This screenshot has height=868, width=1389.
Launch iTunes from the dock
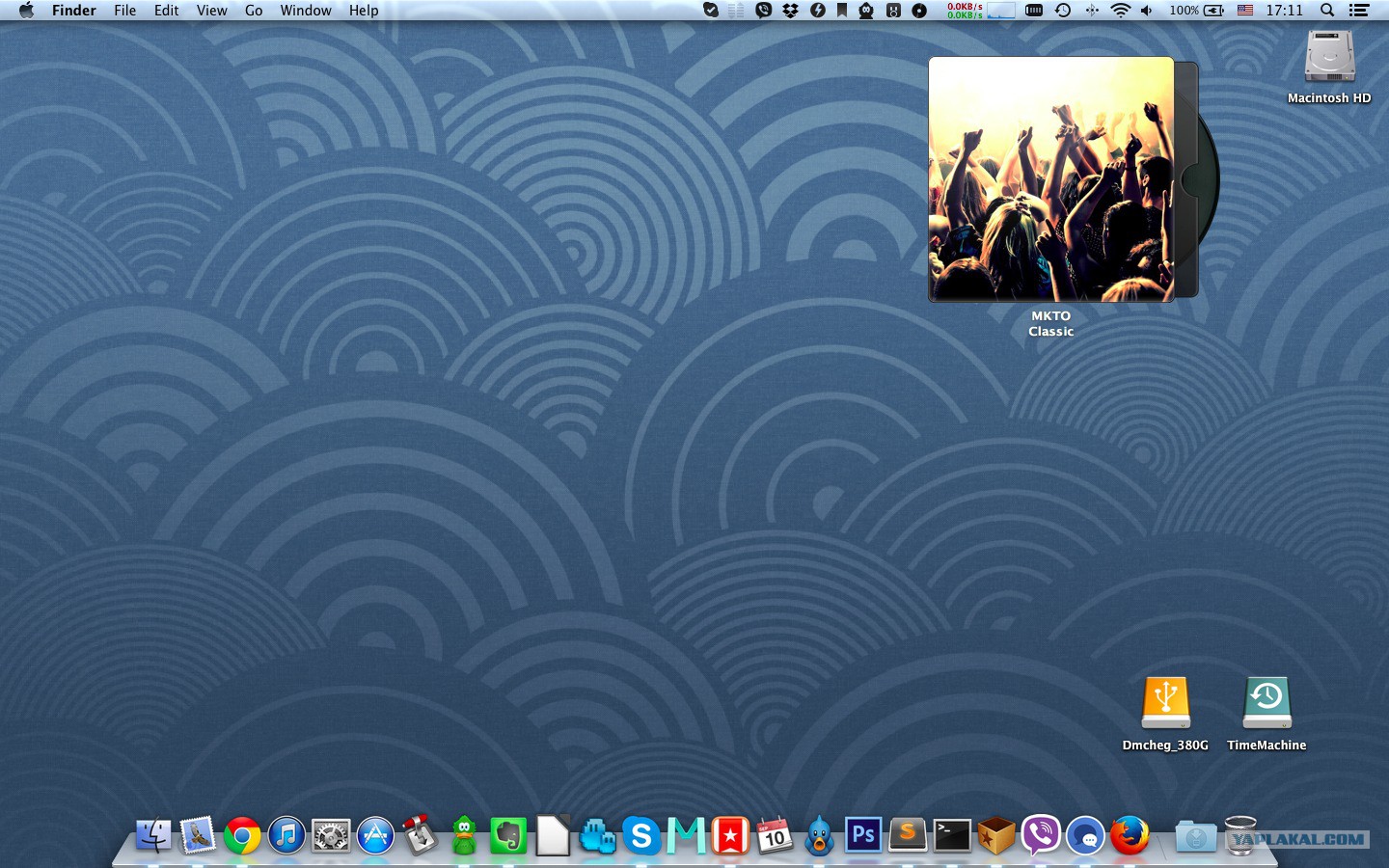(286, 835)
